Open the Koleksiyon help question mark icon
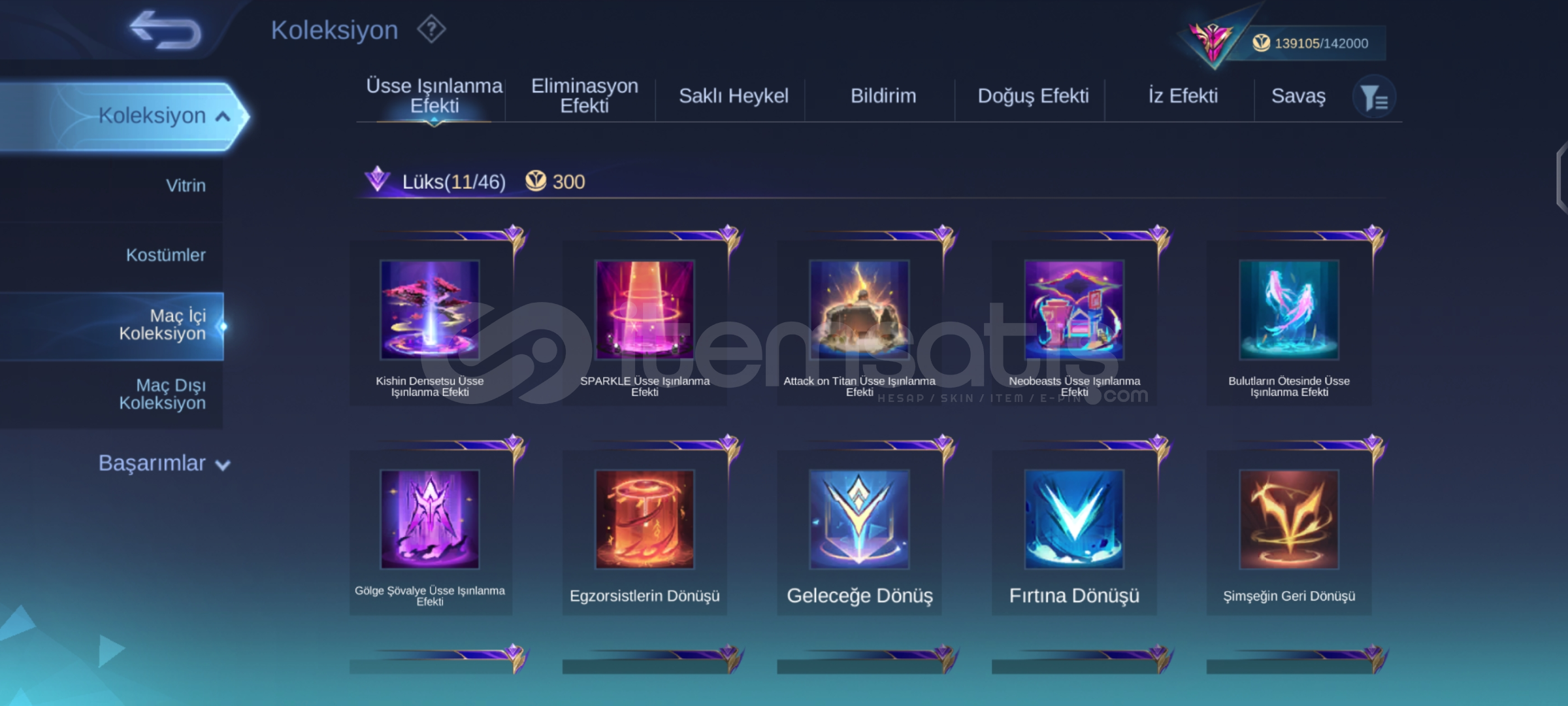 tap(431, 29)
